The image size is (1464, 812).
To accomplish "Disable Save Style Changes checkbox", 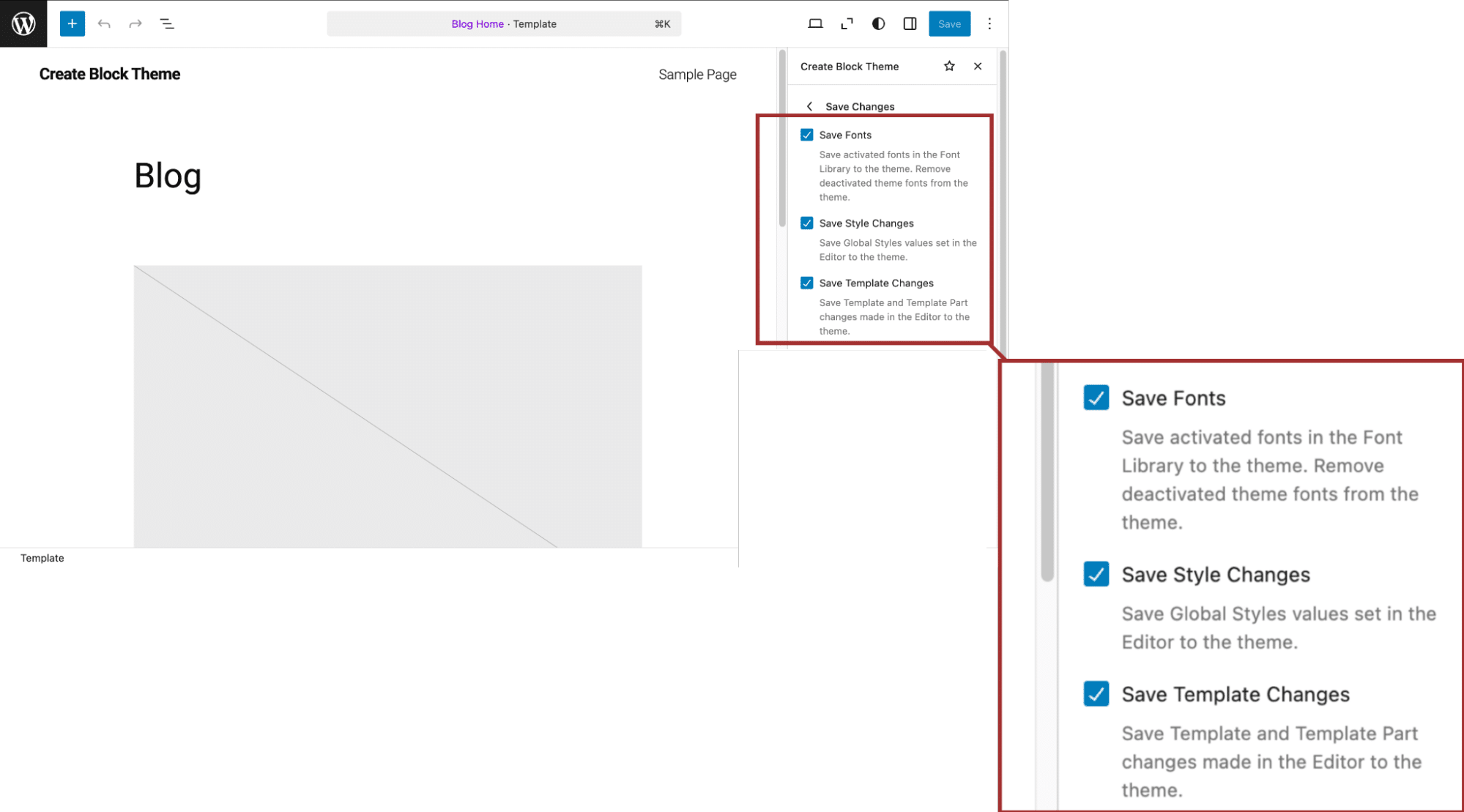I will [807, 223].
